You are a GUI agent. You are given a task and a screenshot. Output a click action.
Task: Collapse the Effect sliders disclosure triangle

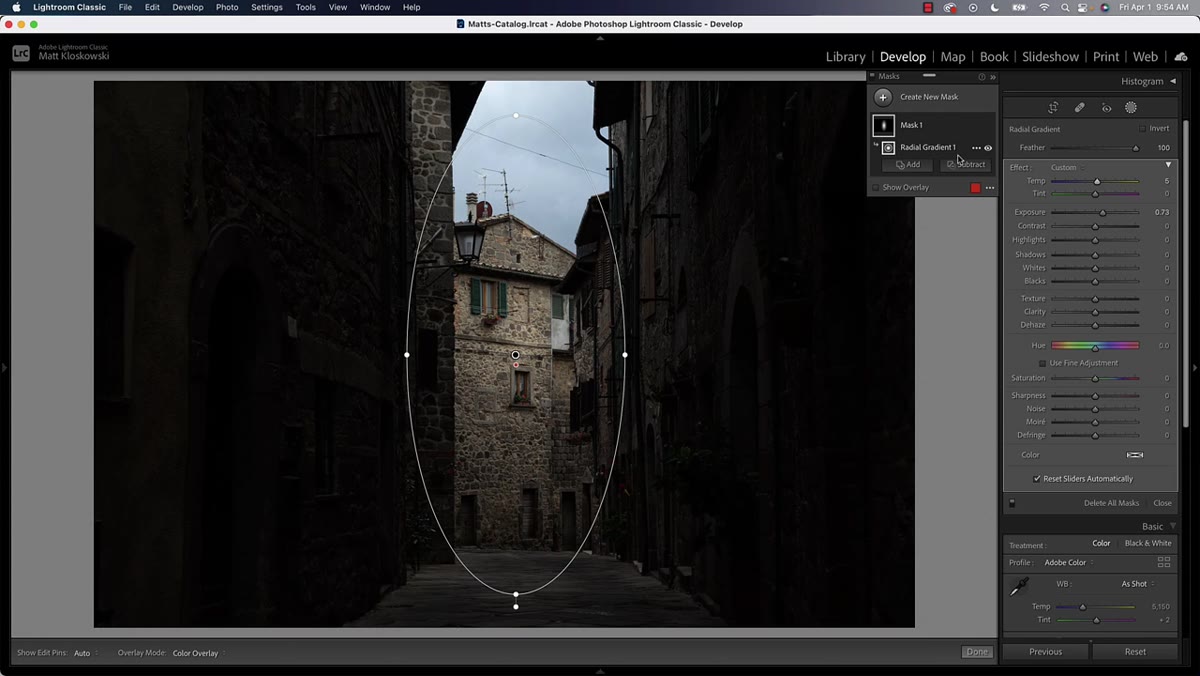[1168, 165]
